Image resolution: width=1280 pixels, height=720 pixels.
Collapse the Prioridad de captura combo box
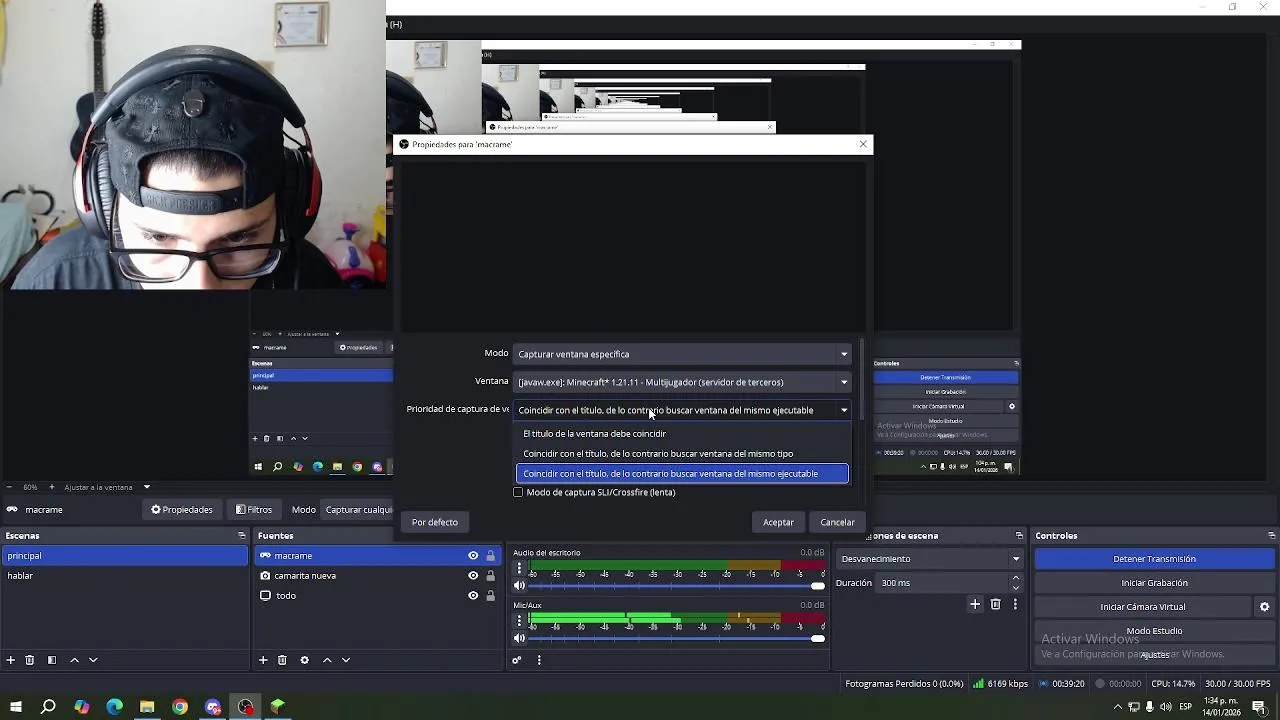tap(682, 410)
